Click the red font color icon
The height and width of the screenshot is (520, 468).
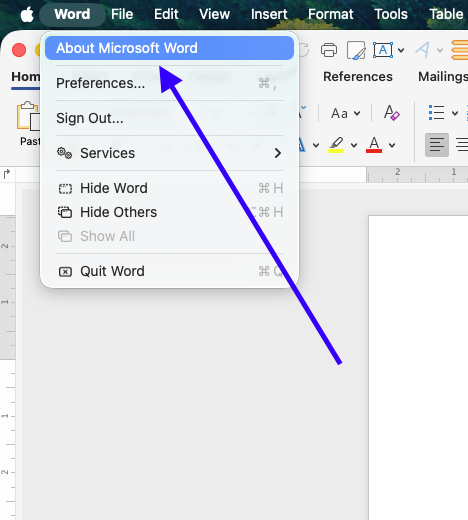coord(374,145)
